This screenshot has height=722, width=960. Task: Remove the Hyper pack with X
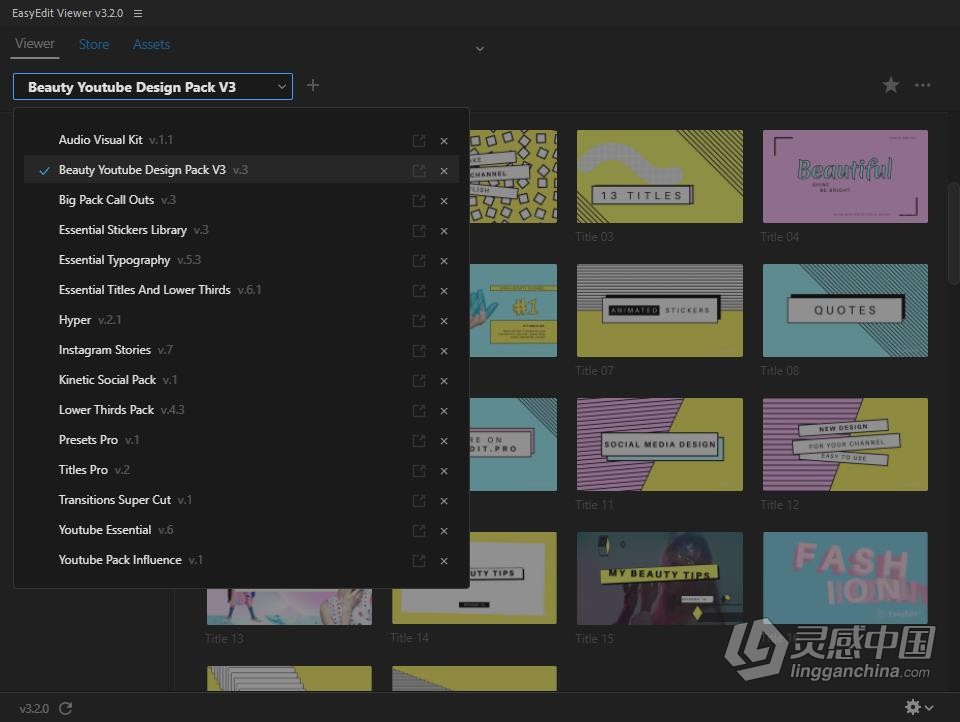[444, 321]
